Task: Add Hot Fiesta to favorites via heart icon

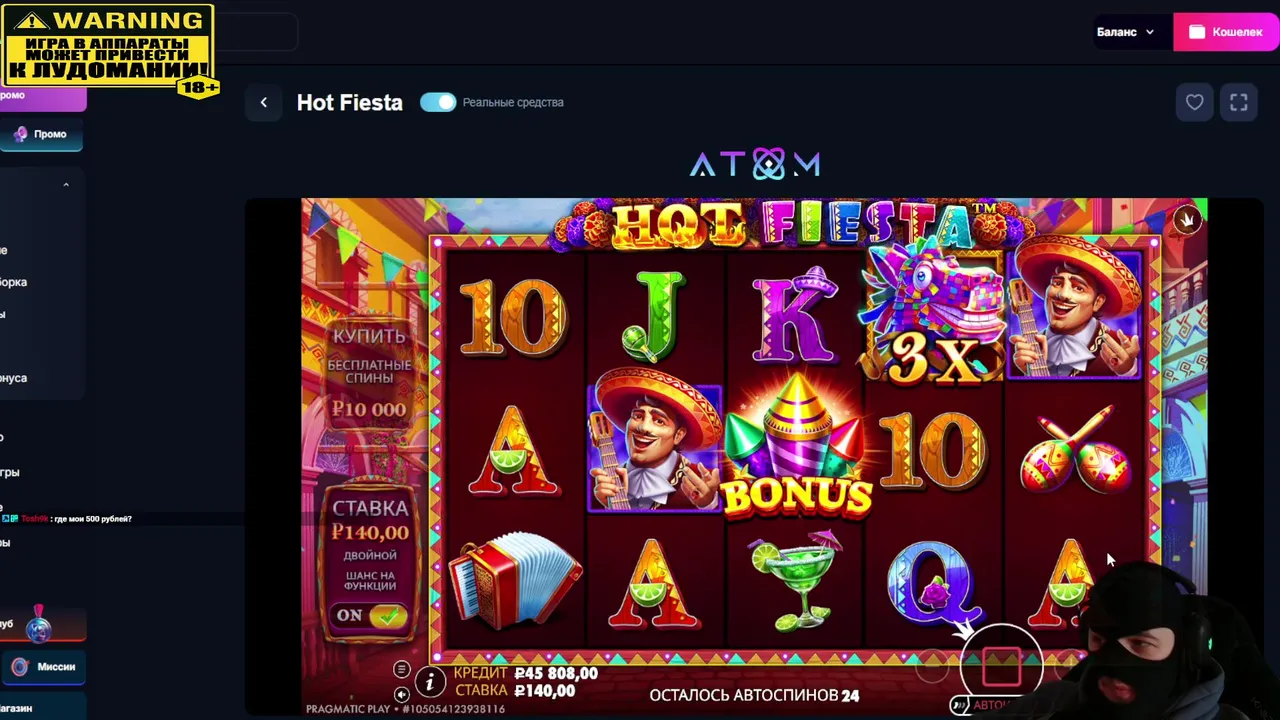Action: [x=1194, y=102]
